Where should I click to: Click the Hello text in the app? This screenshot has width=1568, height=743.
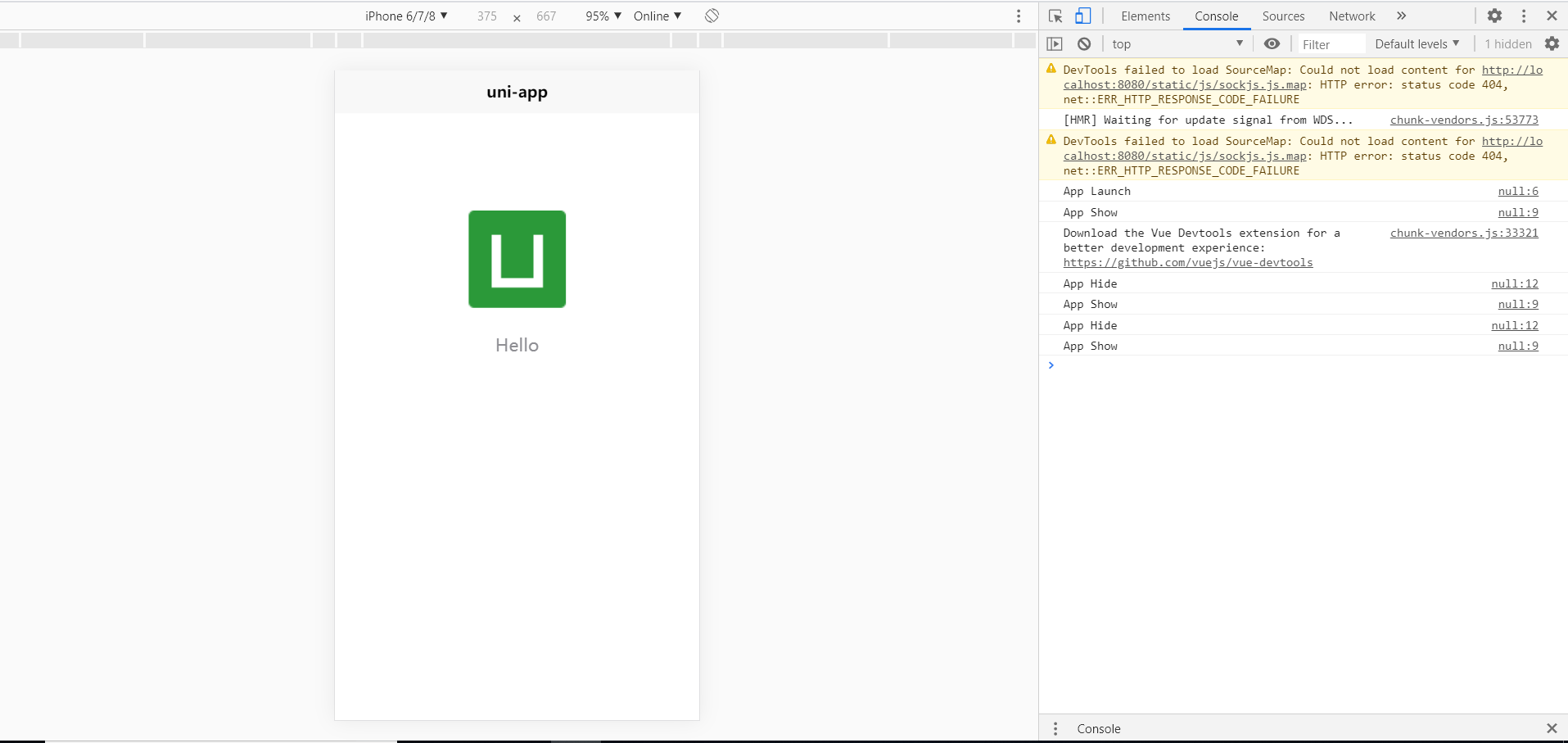click(x=517, y=346)
